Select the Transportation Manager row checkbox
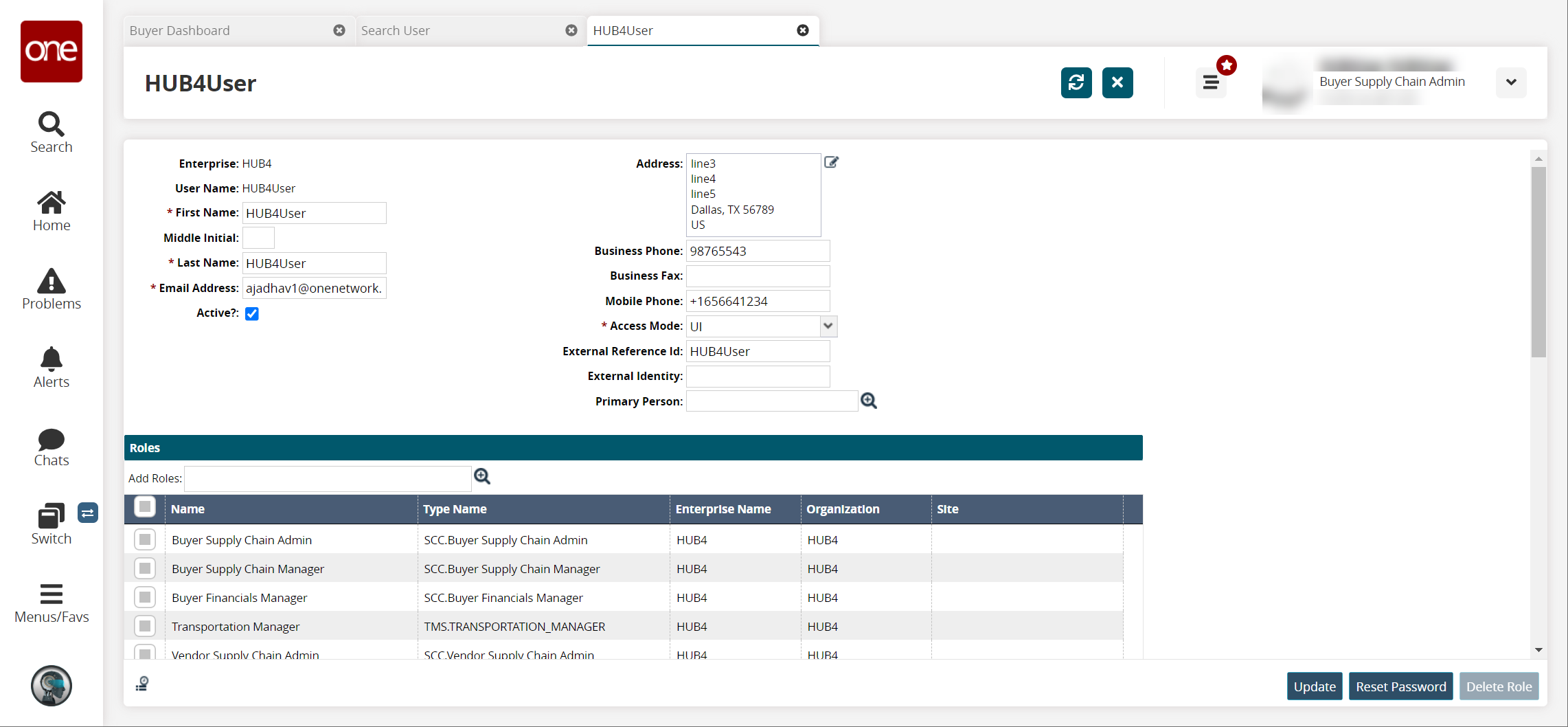The image size is (1568, 727). coord(145,626)
